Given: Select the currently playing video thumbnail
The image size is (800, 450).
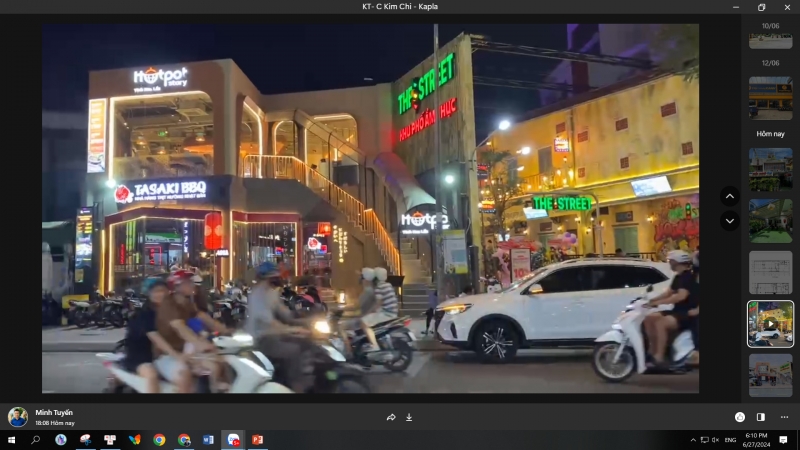Looking at the screenshot, I should coord(770,324).
